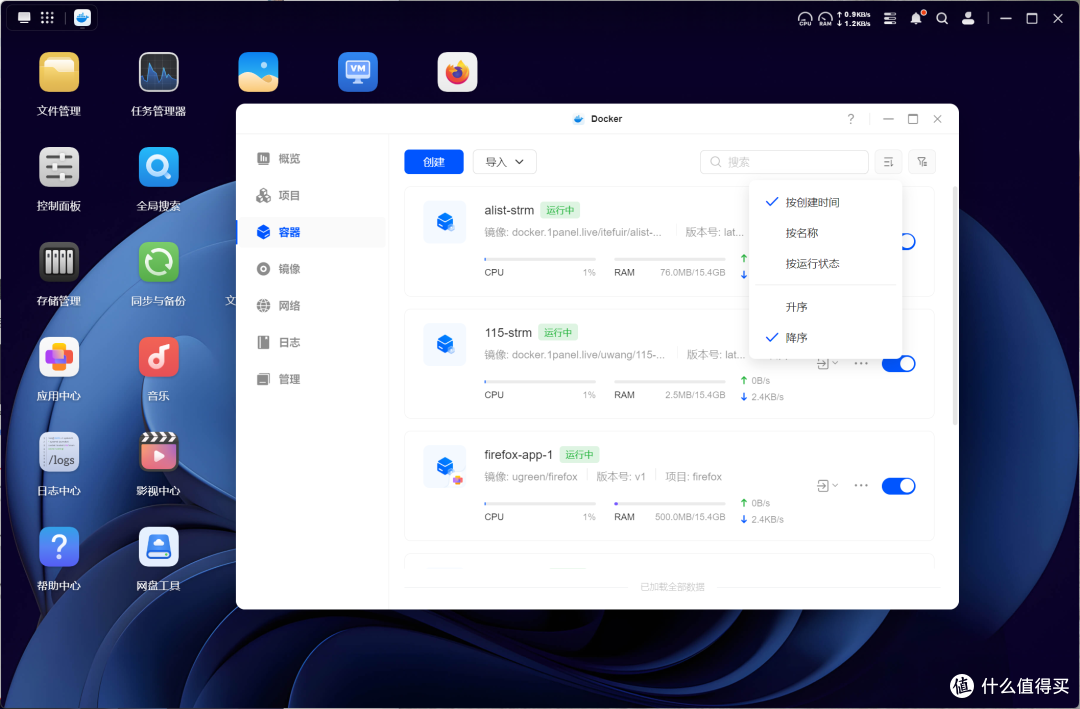Open Docker help question mark
The width and height of the screenshot is (1080, 709).
(x=851, y=119)
